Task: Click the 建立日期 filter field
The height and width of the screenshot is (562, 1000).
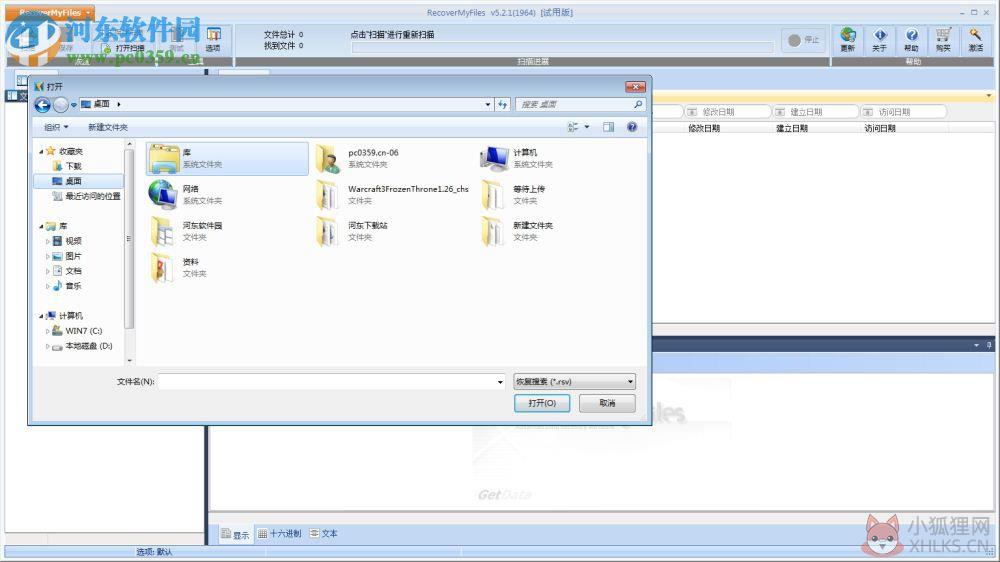Action: click(x=816, y=112)
